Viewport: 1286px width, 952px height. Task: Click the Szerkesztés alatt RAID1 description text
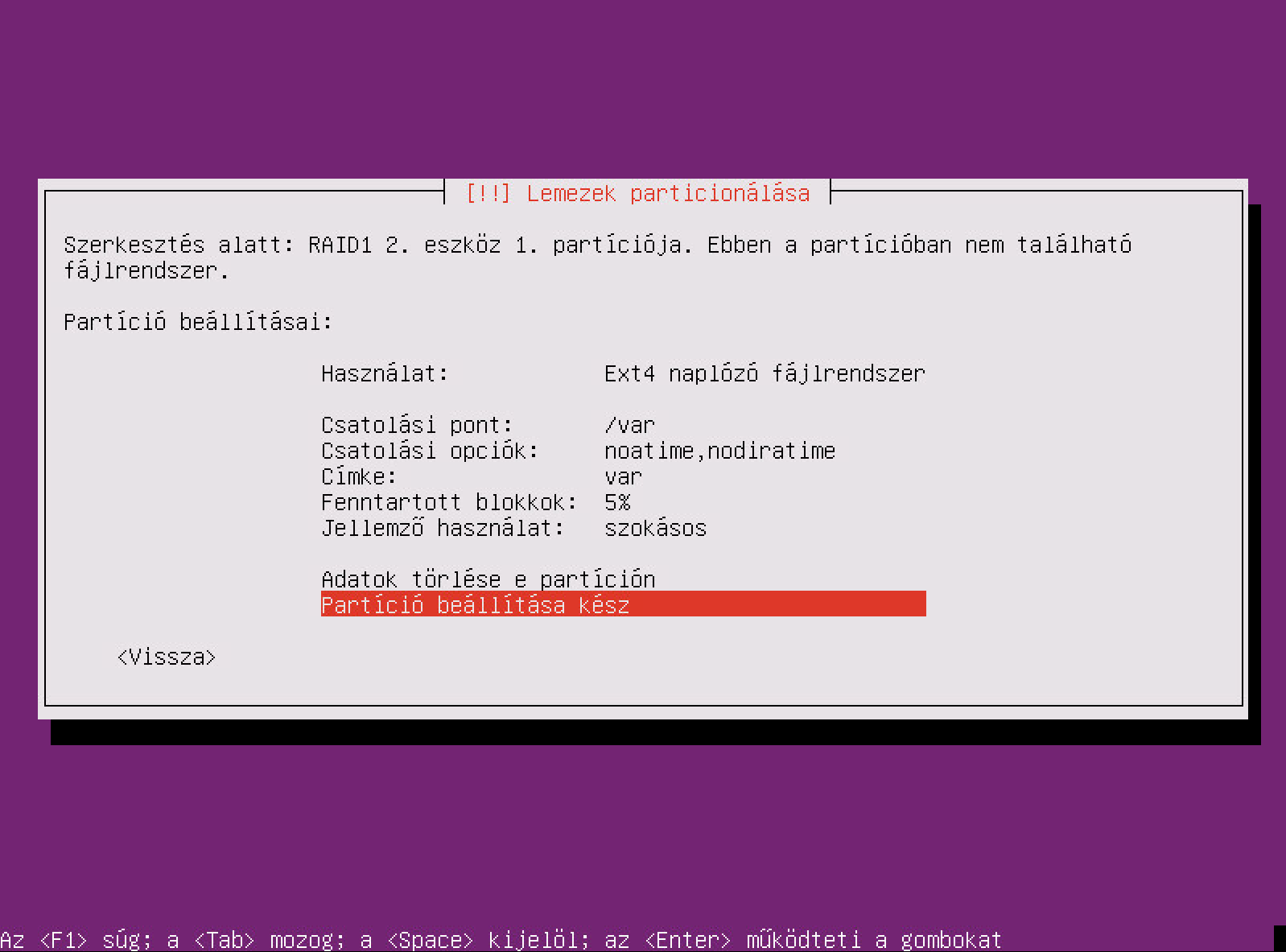[597, 258]
